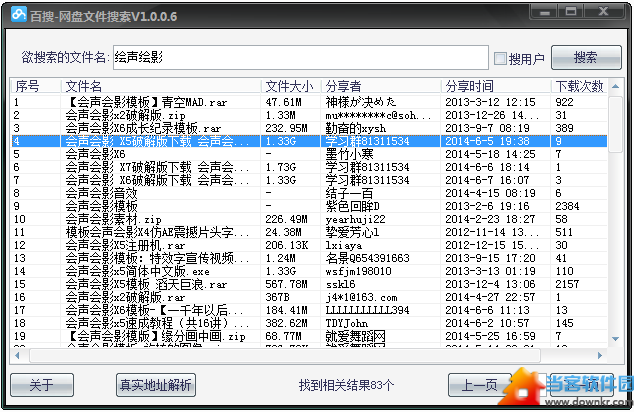Click the horizontal scrollbar left arrow
The height and width of the screenshot is (412, 634).
tap(17, 355)
